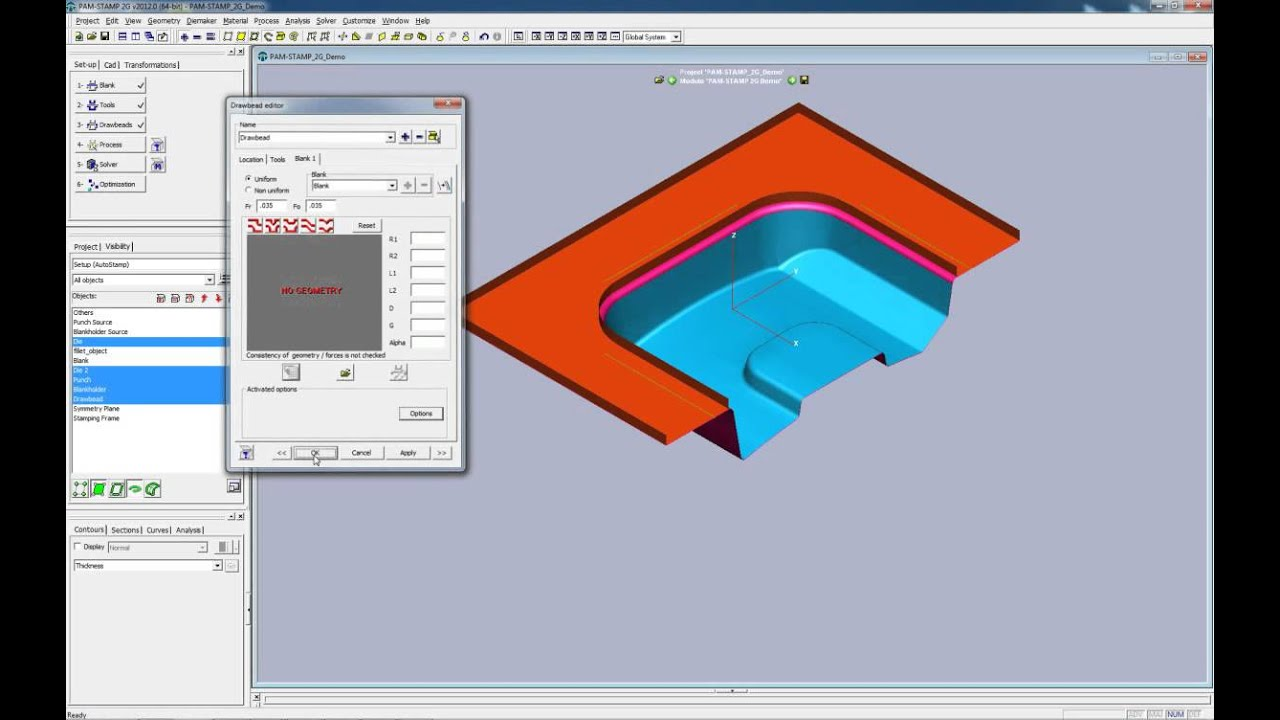Click the icon next to the Process step
1280x720 pixels.
click(157, 145)
